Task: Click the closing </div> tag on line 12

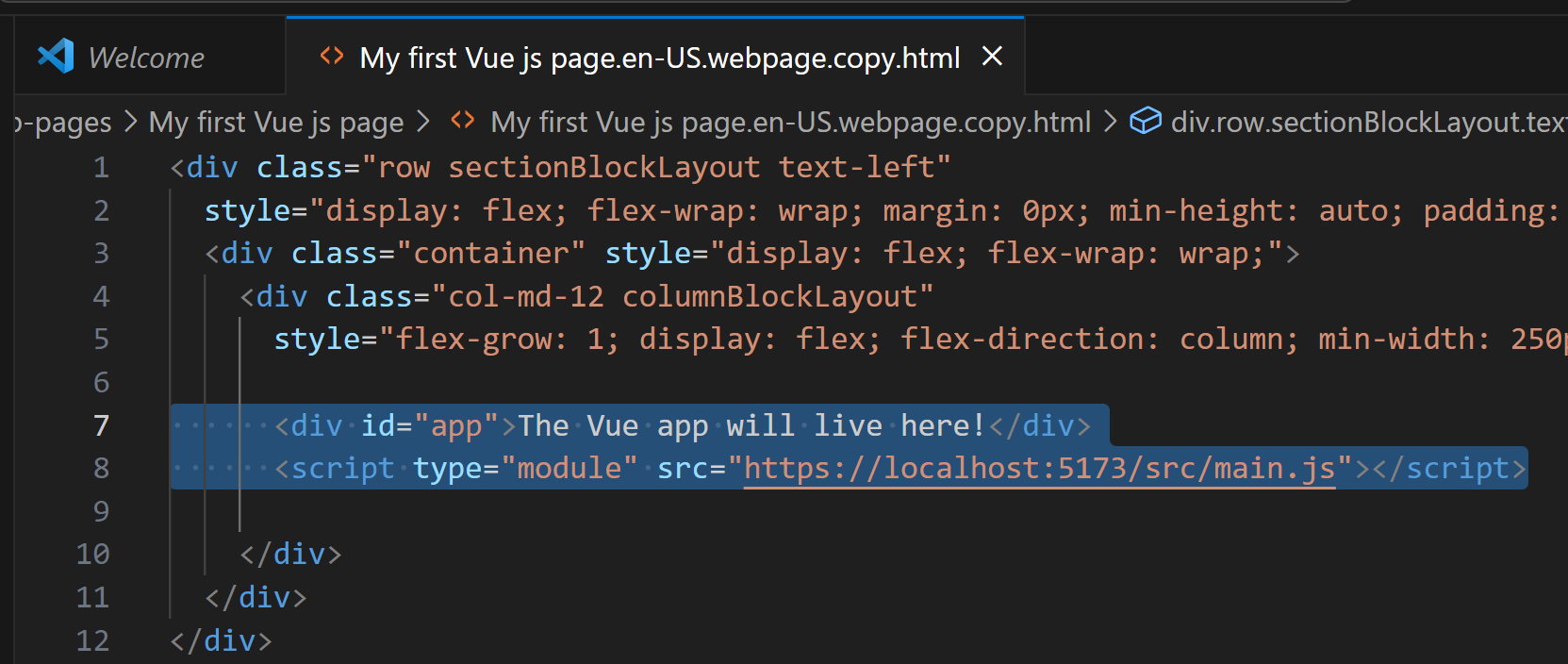Action: click(x=221, y=640)
